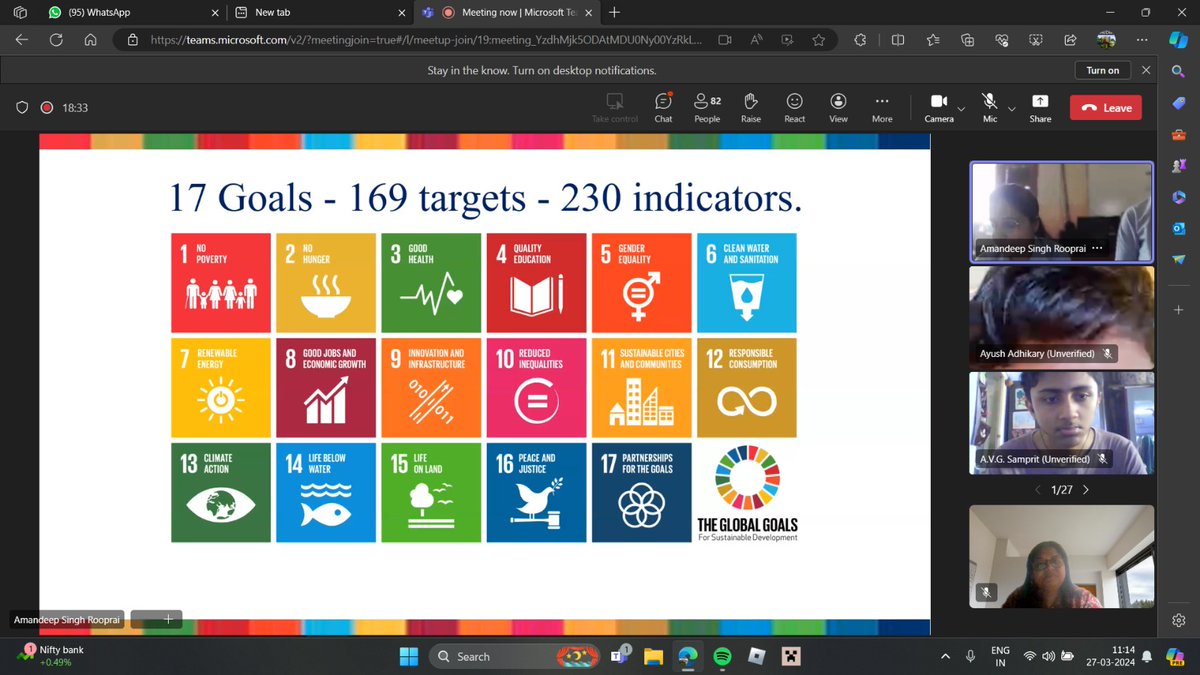
Task: Open the Windows Start menu
Action: (409, 656)
